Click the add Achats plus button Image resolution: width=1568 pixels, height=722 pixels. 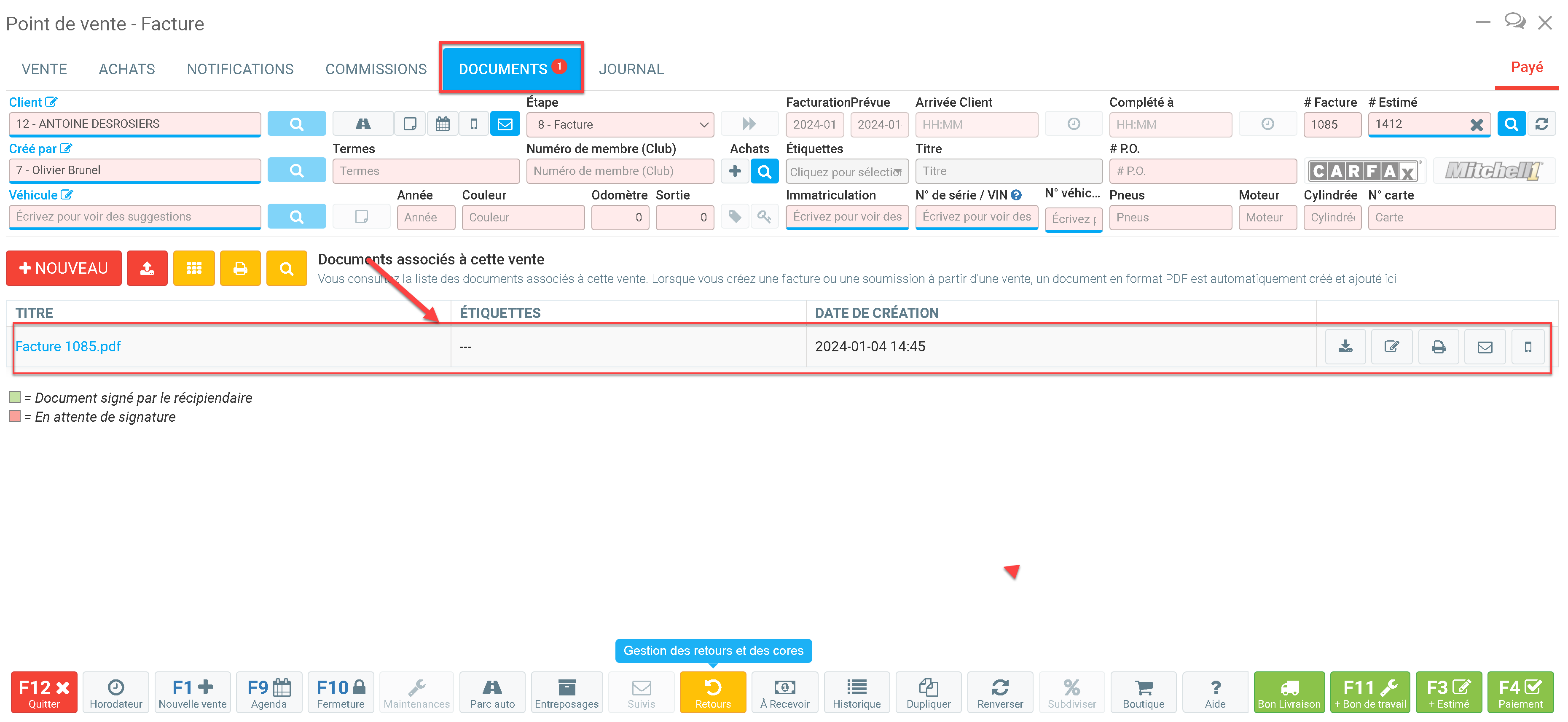(x=735, y=171)
